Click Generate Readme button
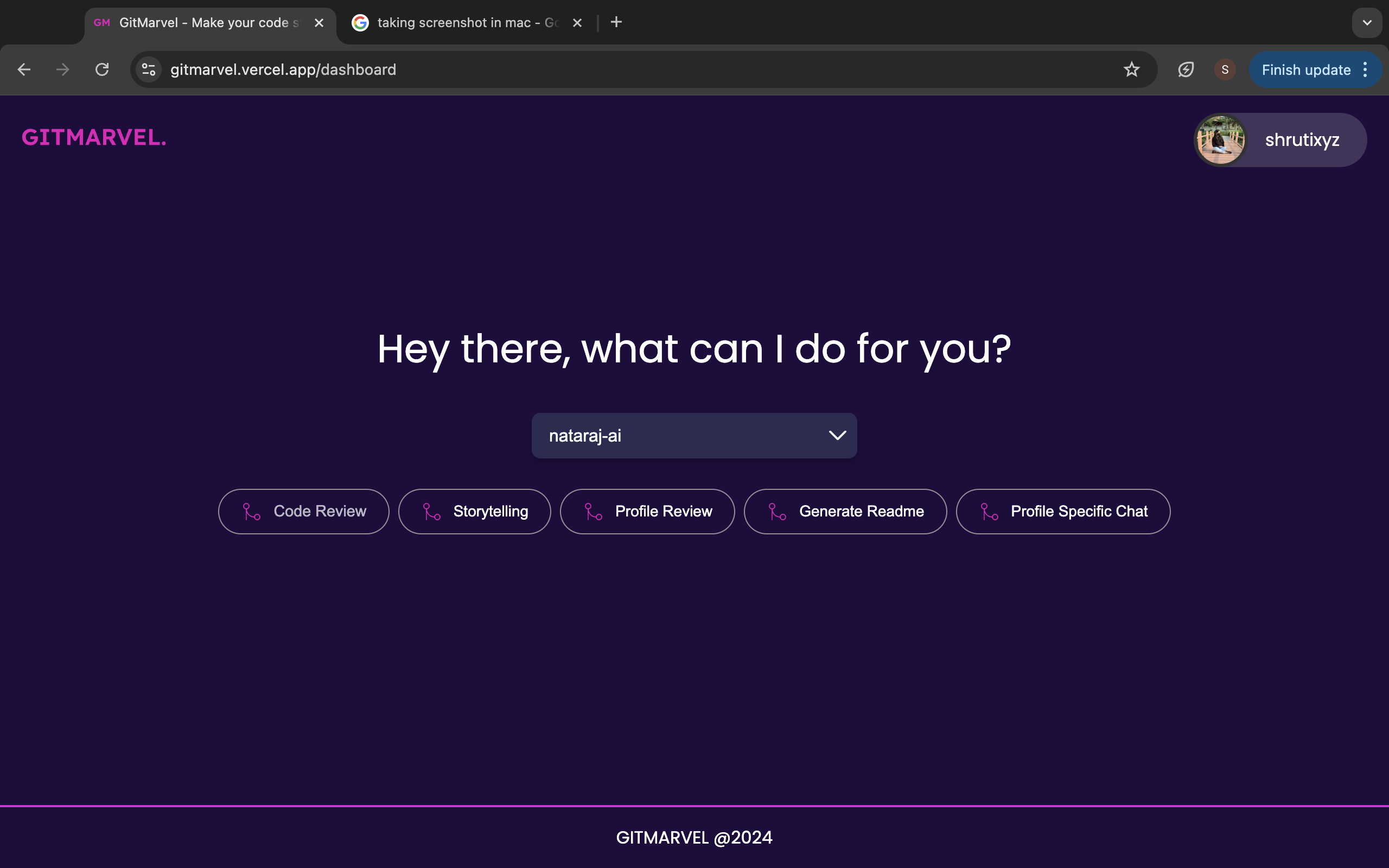Screen dimensions: 1389x868 tap(845, 511)
